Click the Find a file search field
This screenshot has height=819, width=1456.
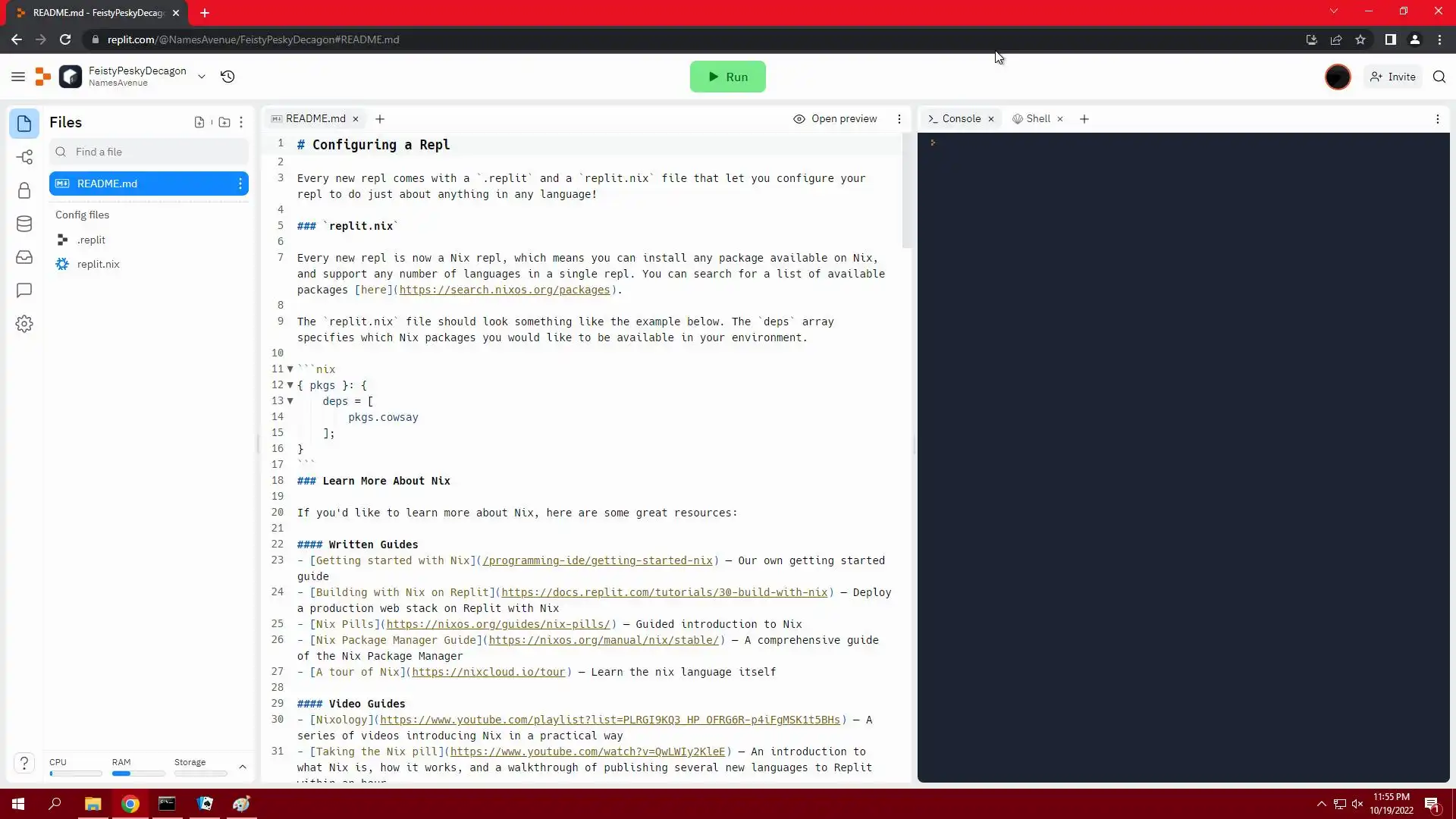[149, 152]
